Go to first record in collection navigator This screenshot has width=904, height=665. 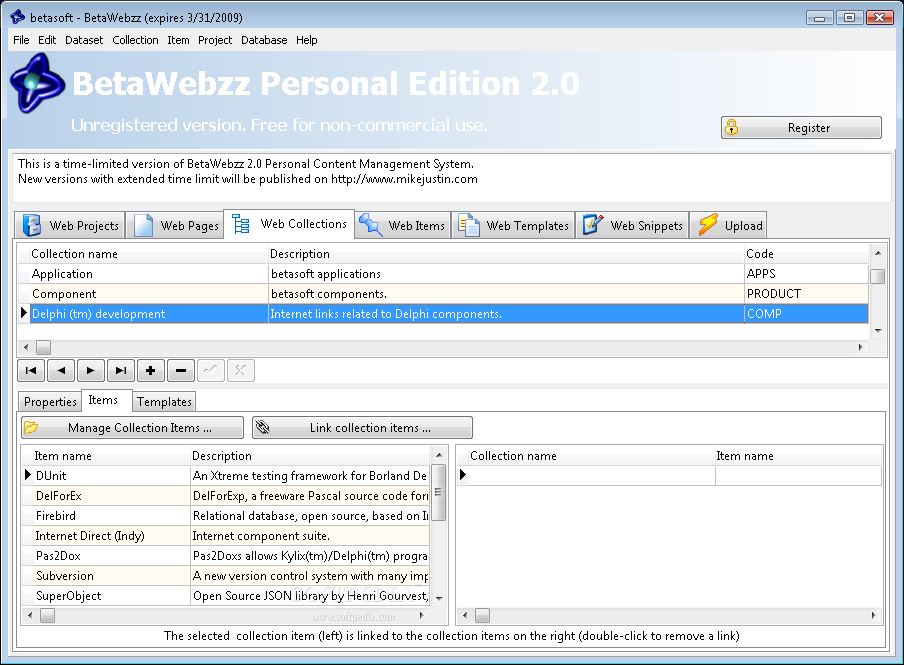click(x=31, y=370)
